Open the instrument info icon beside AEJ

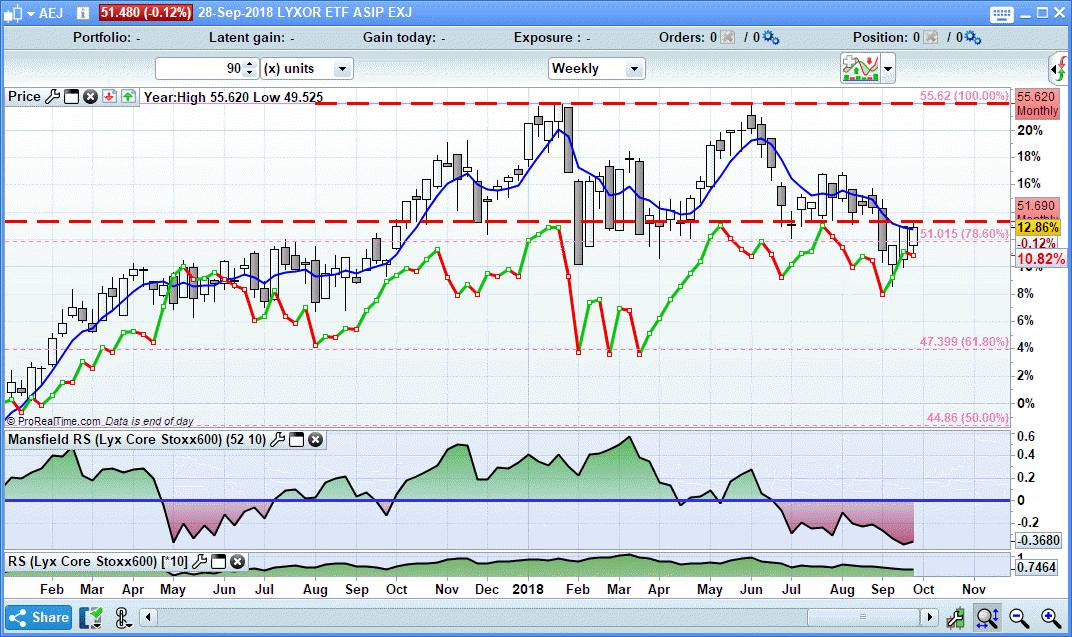point(83,13)
